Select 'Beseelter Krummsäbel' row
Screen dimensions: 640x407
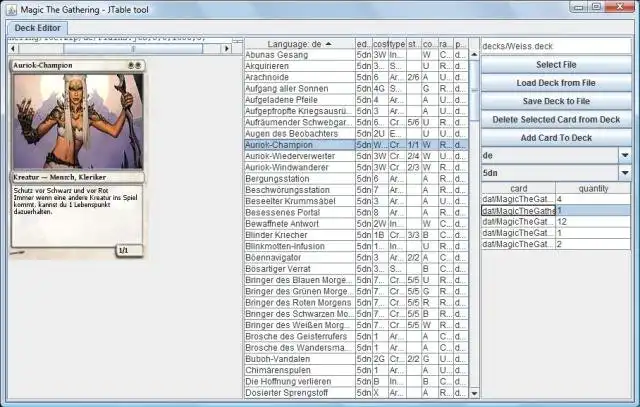point(356,201)
